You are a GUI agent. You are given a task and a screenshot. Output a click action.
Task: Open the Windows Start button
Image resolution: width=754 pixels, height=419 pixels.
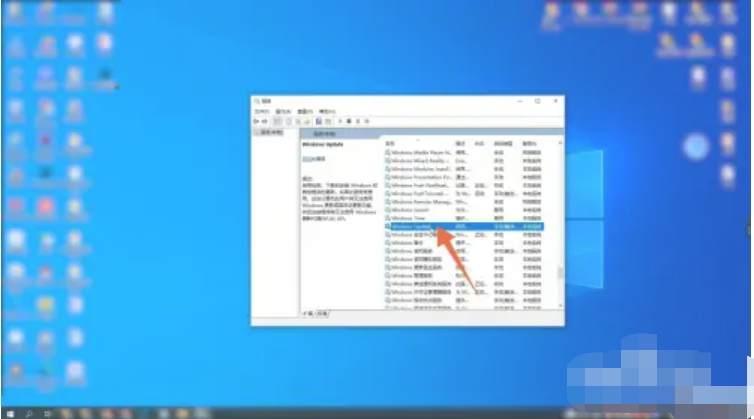pyautogui.click(x=8, y=411)
